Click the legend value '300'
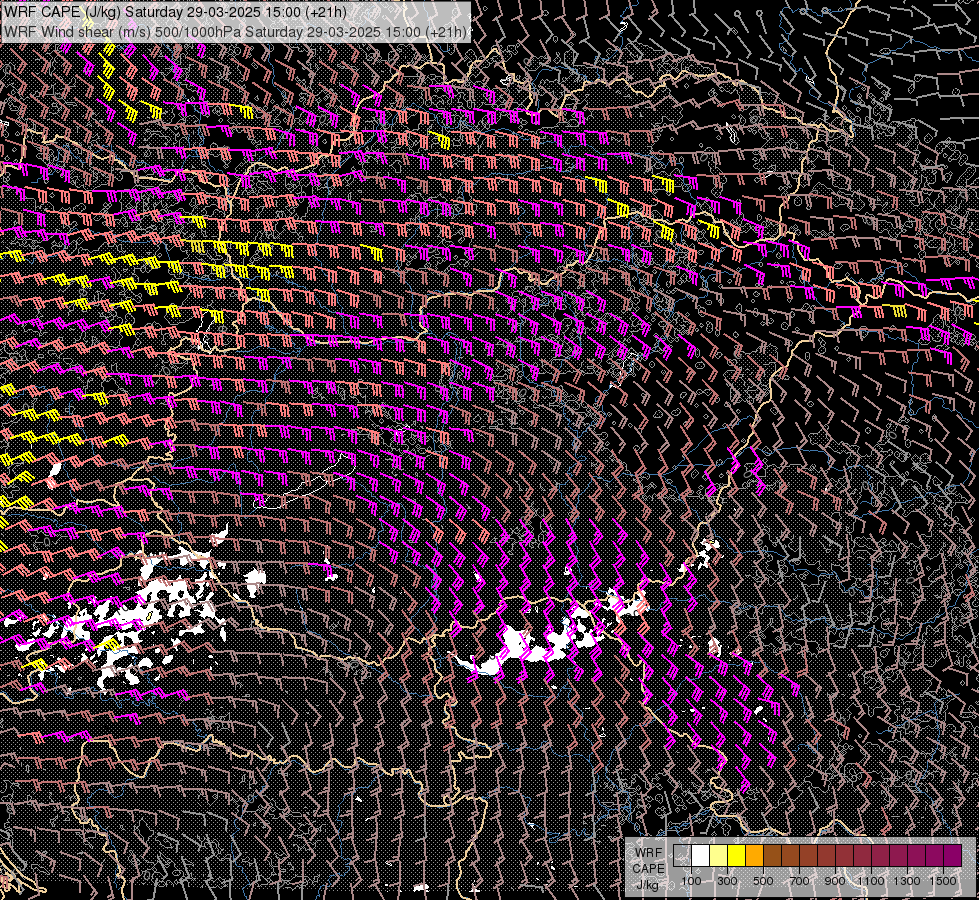 point(727,881)
